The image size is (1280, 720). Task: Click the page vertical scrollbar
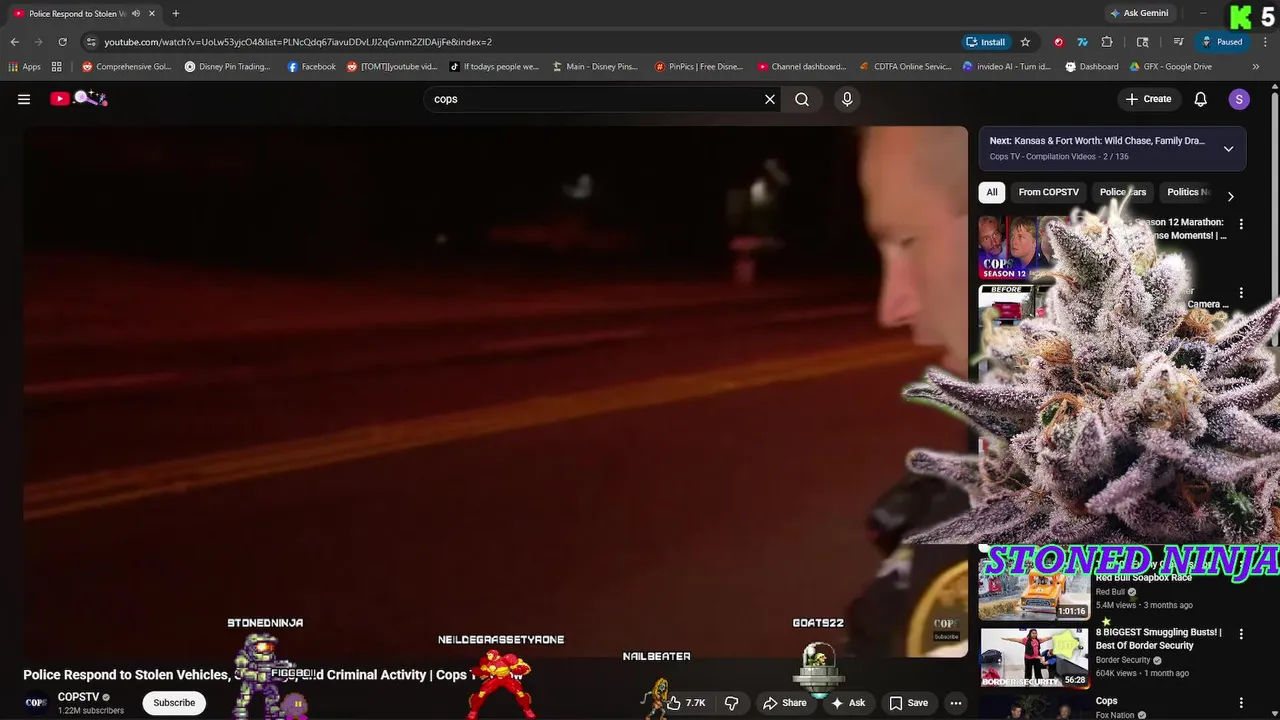[1275, 220]
